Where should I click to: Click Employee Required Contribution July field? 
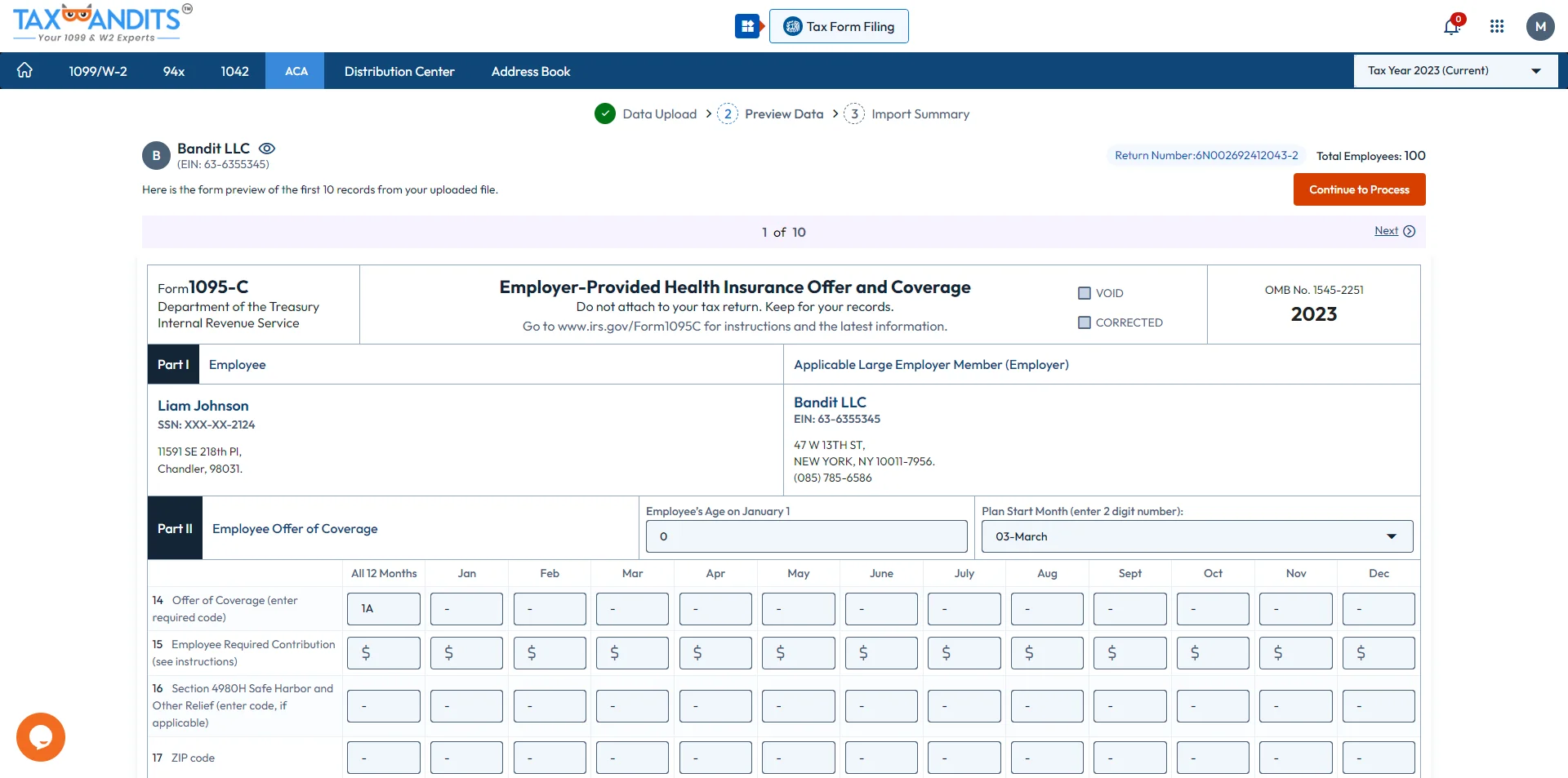coord(964,653)
